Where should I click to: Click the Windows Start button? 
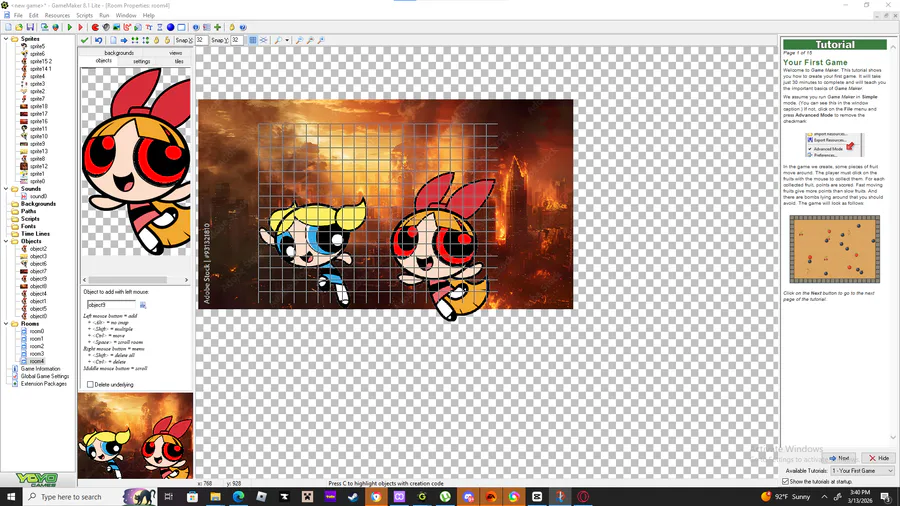click(x=11, y=496)
